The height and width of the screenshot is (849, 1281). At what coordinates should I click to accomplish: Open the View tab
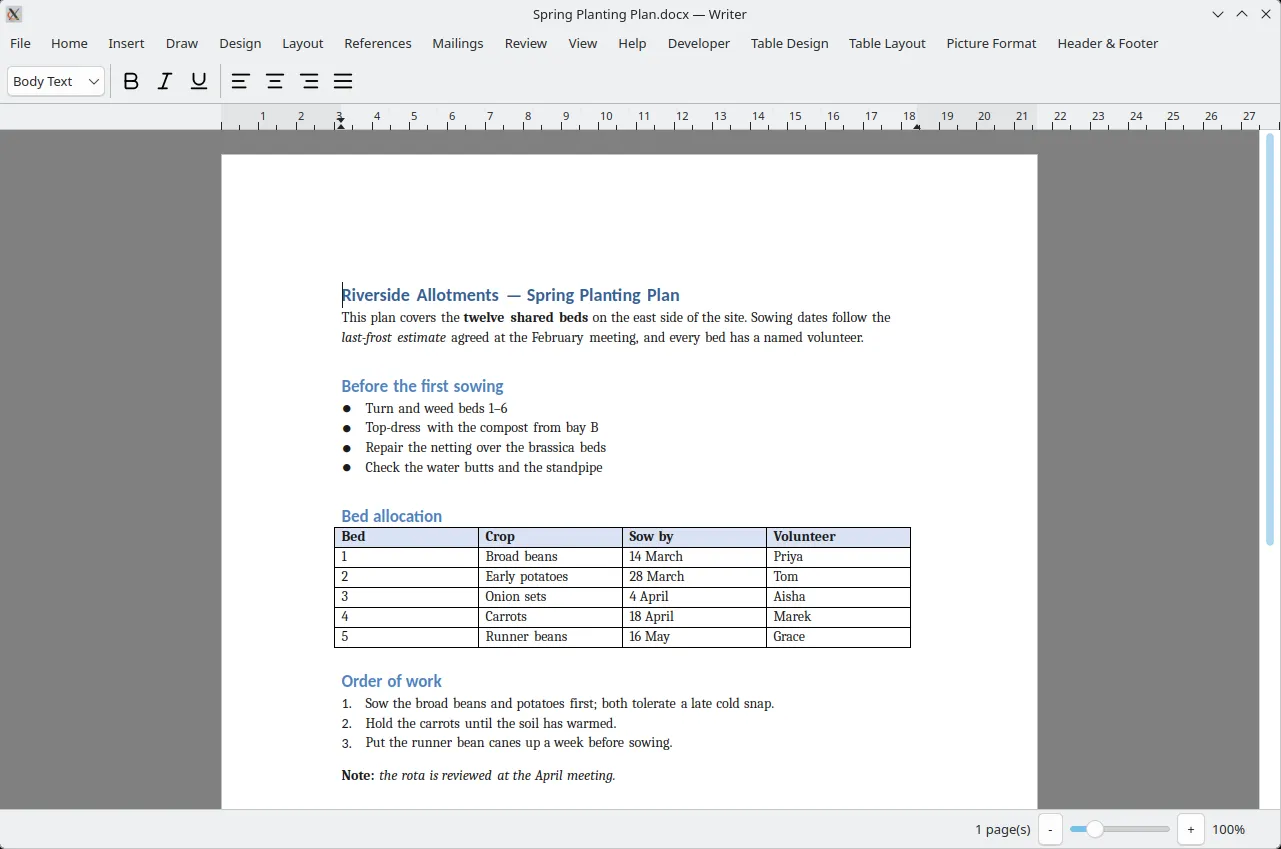[583, 44]
